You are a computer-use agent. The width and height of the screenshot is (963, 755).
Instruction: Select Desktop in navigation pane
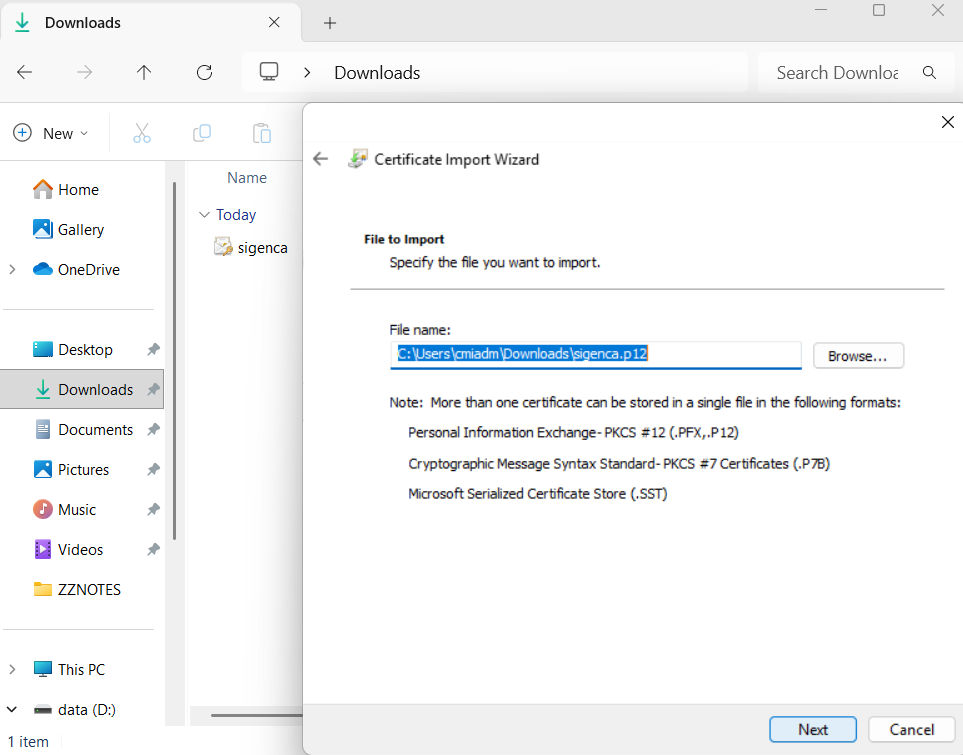pos(85,349)
